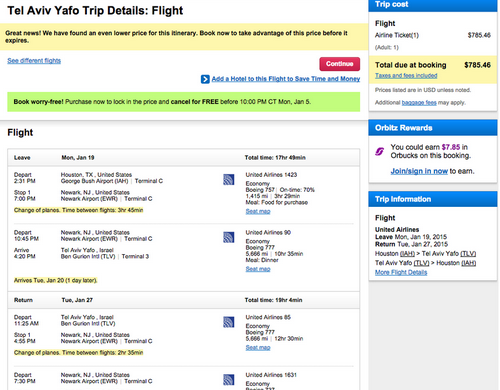The width and height of the screenshot is (500, 390).
Task: Open Seat map for United Airlines 1423
Action: (x=258, y=211)
